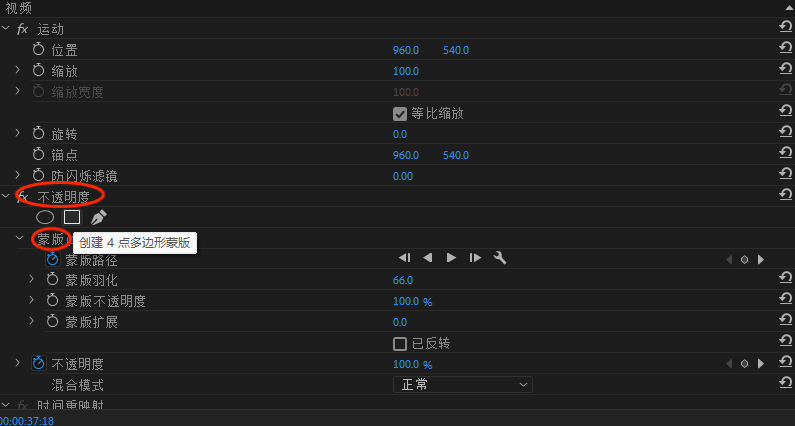Track selected mask forward one frame
Viewport: 795px width, 426px height.
point(475,258)
